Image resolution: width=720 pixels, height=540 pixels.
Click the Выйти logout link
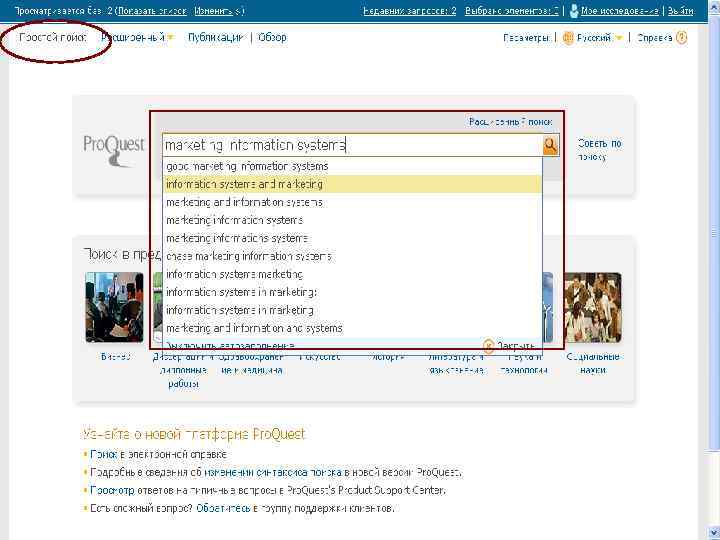click(x=680, y=11)
